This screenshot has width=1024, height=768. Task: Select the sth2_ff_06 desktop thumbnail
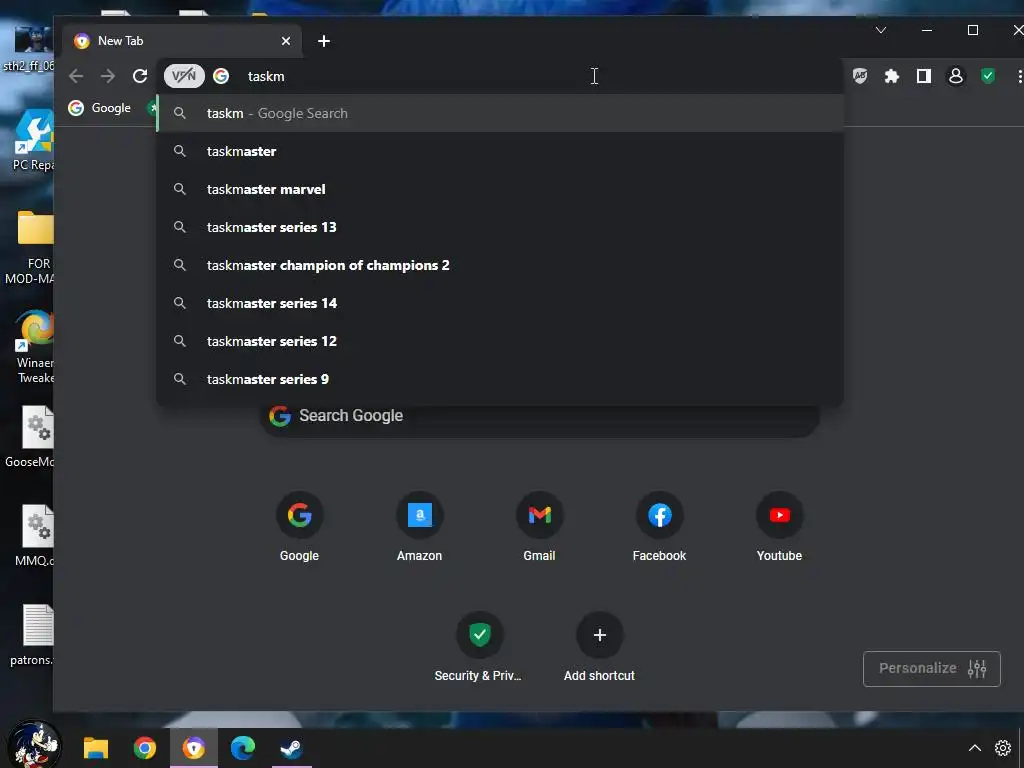(x=30, y=49)
